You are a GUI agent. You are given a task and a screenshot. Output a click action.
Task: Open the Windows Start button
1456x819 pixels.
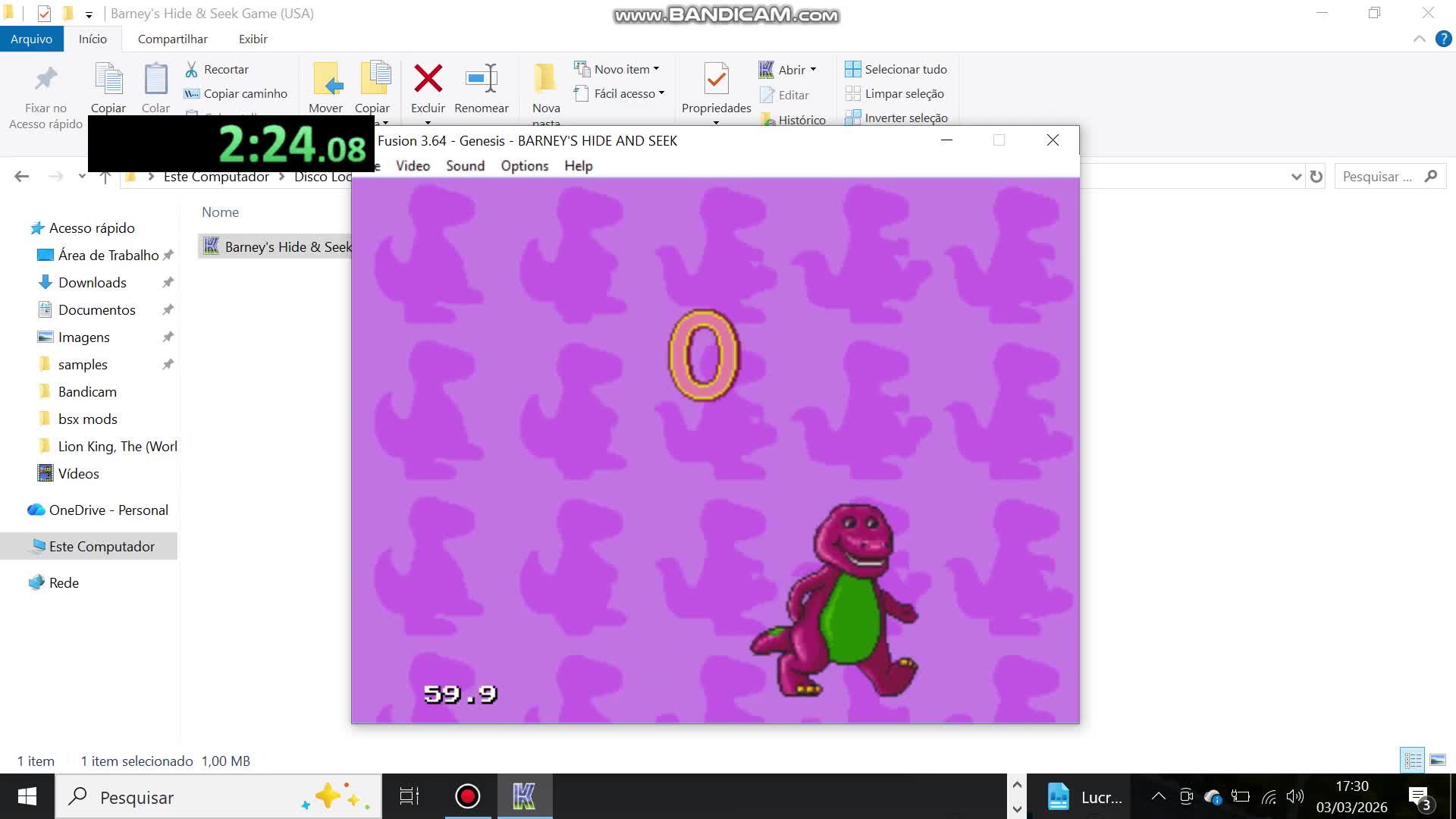click(27, 796)
